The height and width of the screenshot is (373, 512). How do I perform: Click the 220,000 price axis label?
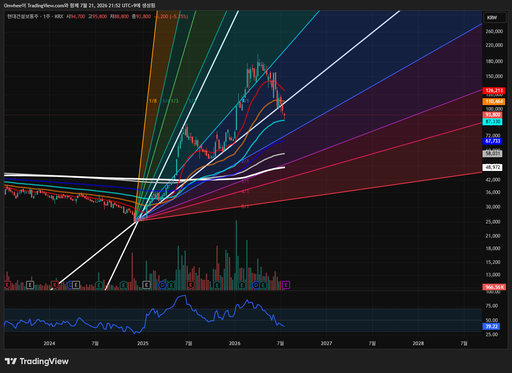(x=494, y=45)
